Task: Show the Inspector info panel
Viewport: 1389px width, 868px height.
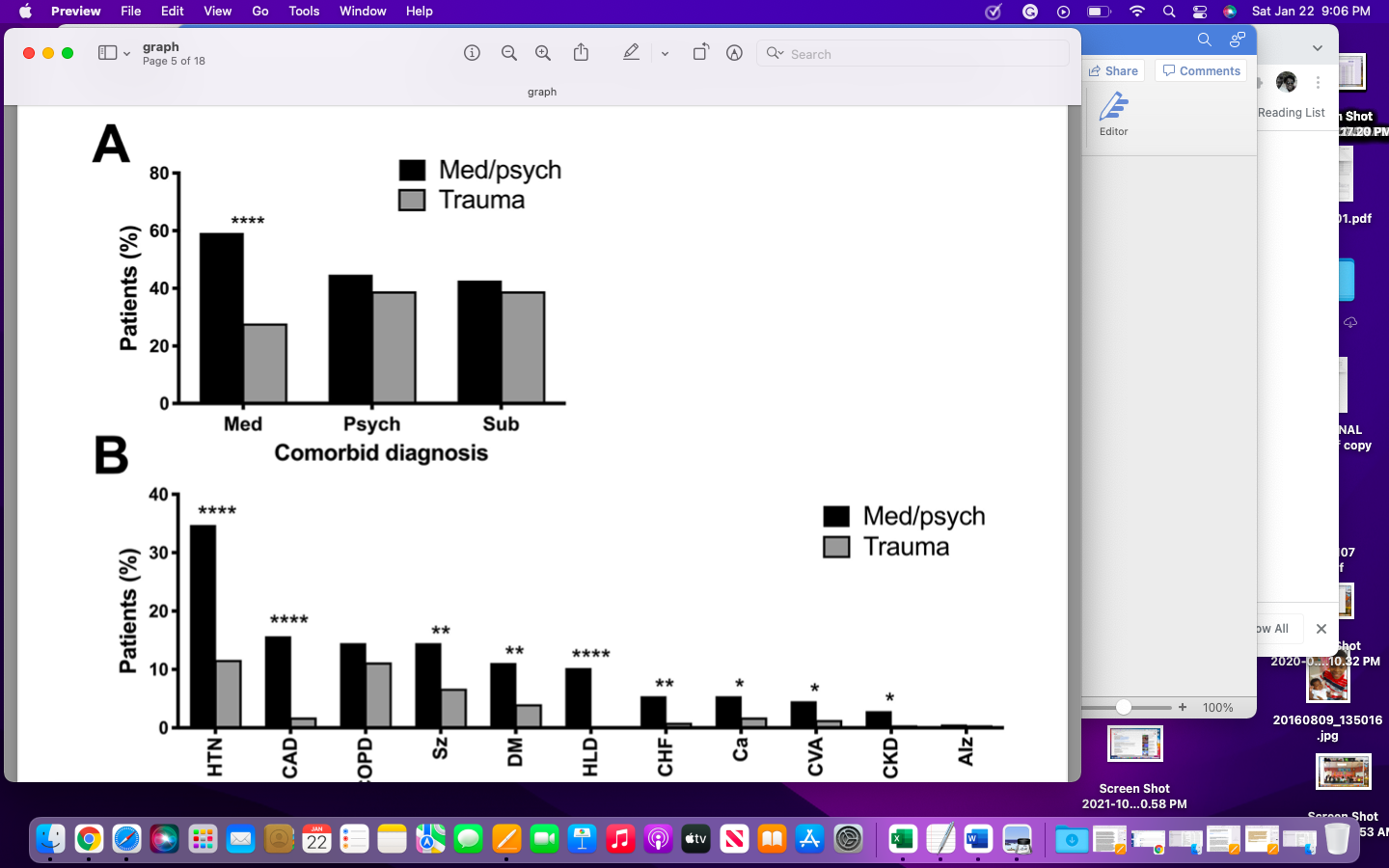Action: [472, 53]
